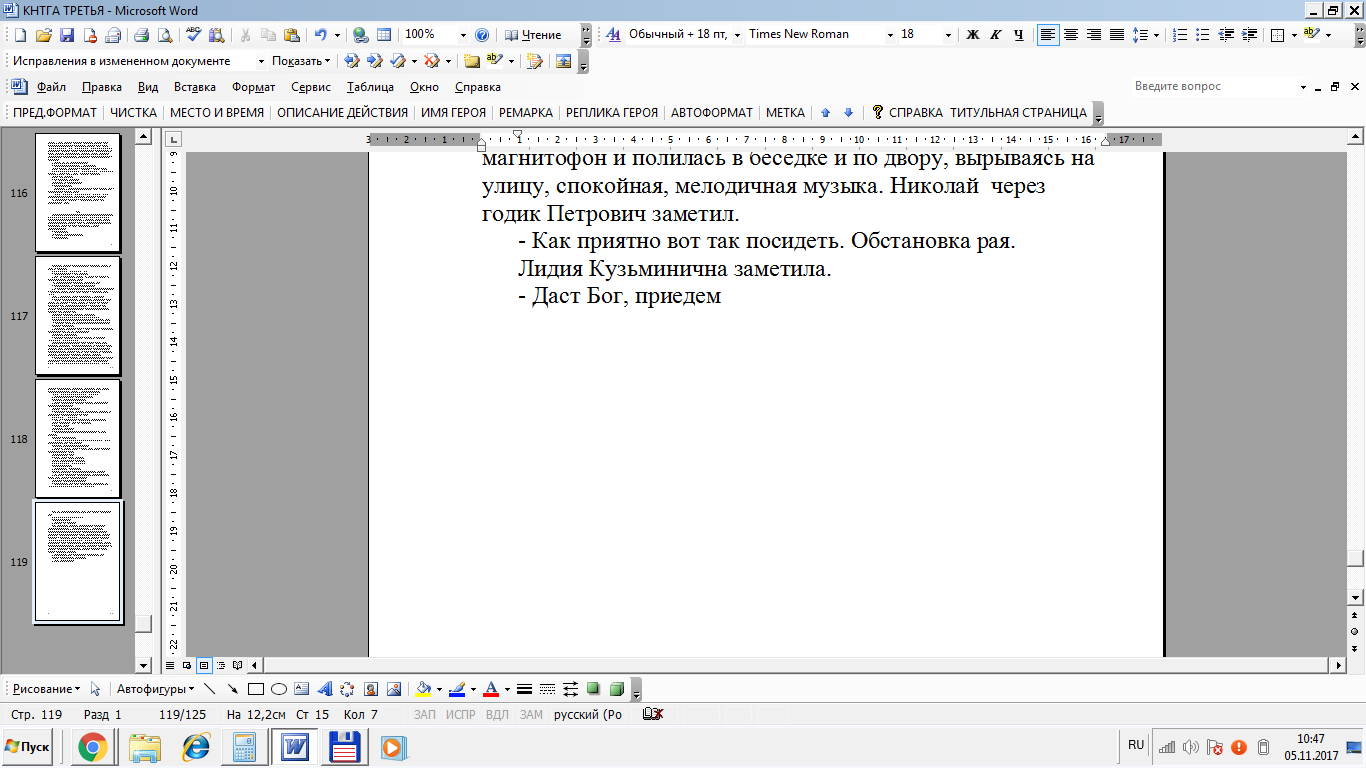Toggle Italic formatting К button
Viewport: 1366px width, 768px height.
(996, 35)
